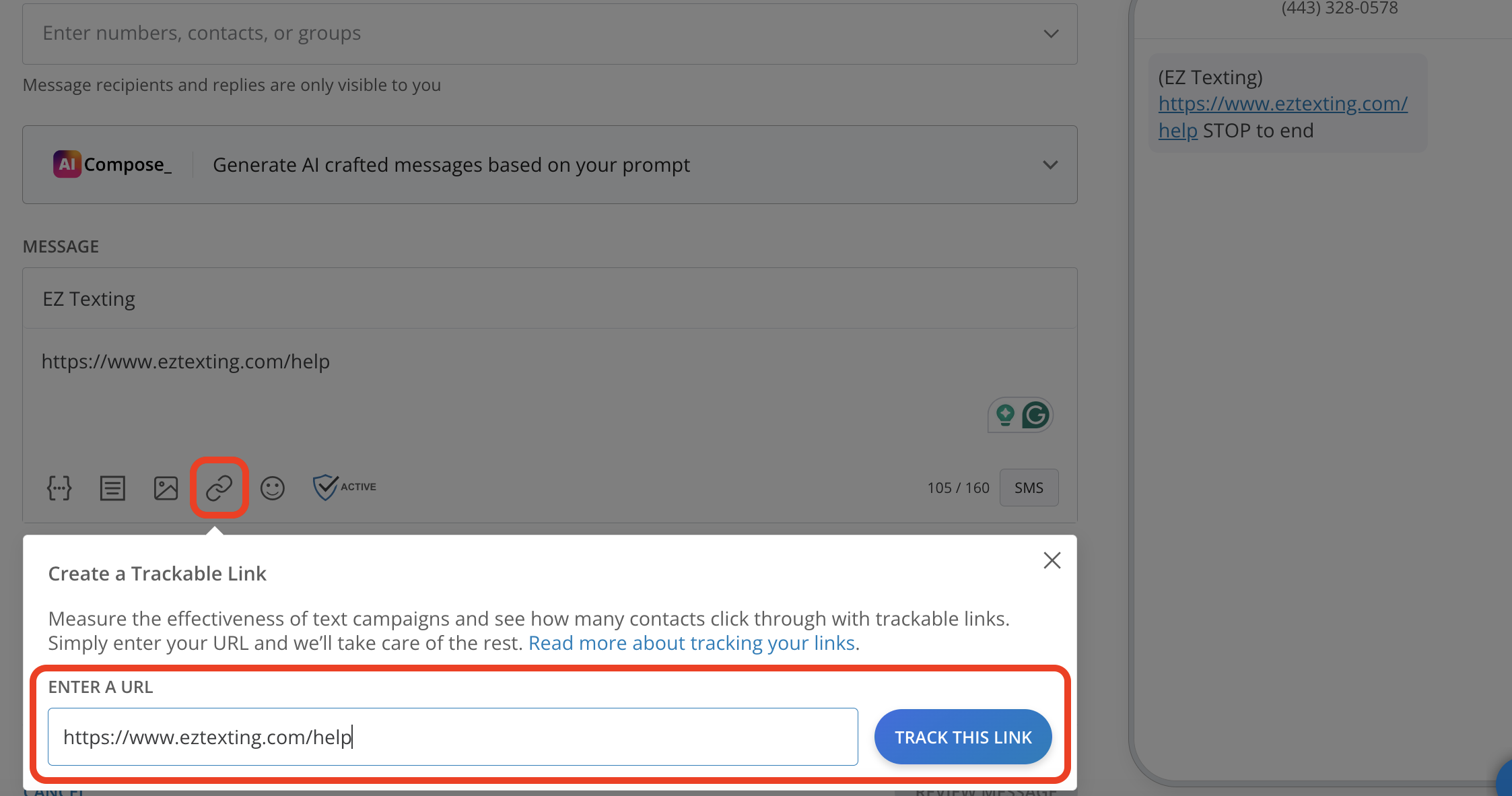Click the TRACK THIS LINK button

[962, 737]
